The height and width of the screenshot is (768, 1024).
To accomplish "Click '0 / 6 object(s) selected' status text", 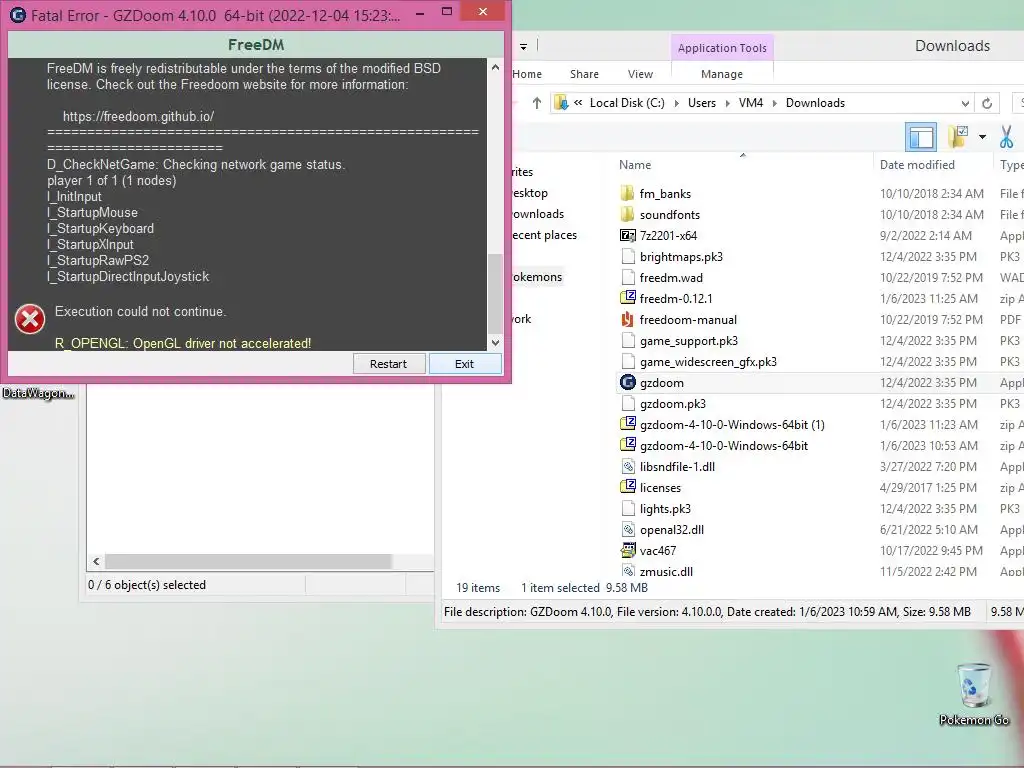I will click(x=147, y=585).
